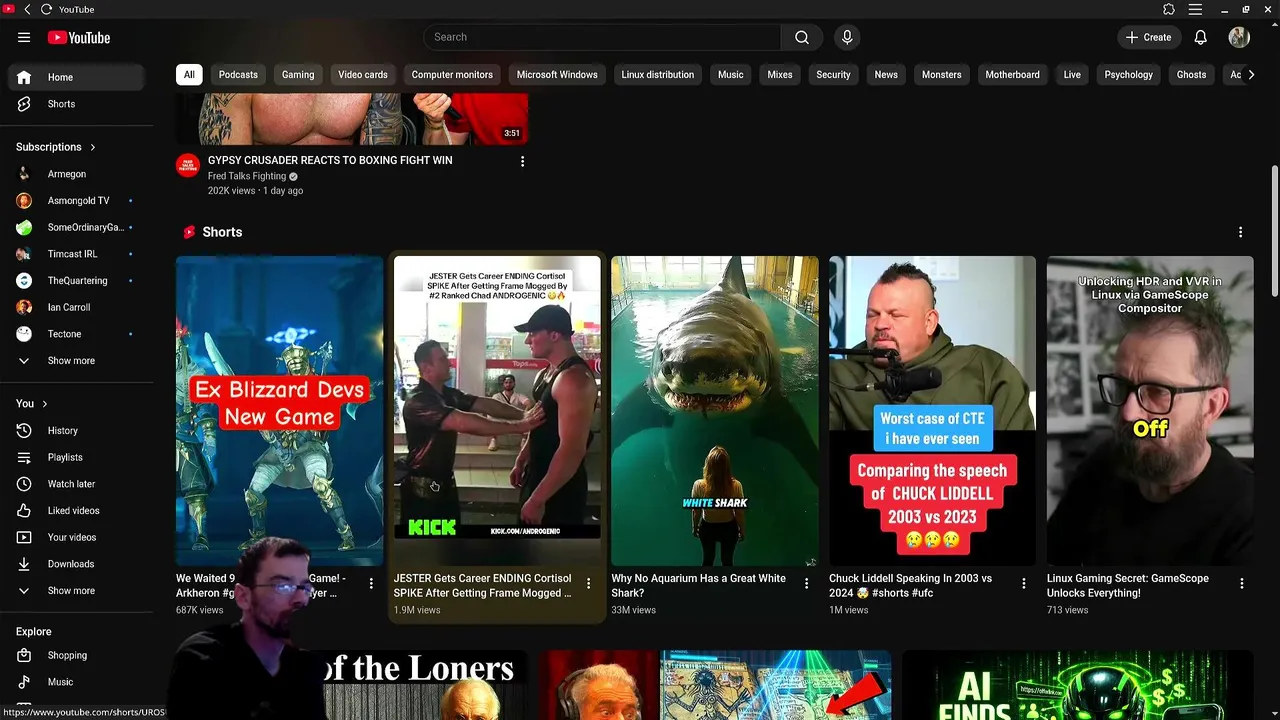Open the browser window menu icon
The height and width of the screenshot is (720, 1280).
(1195, 9)
